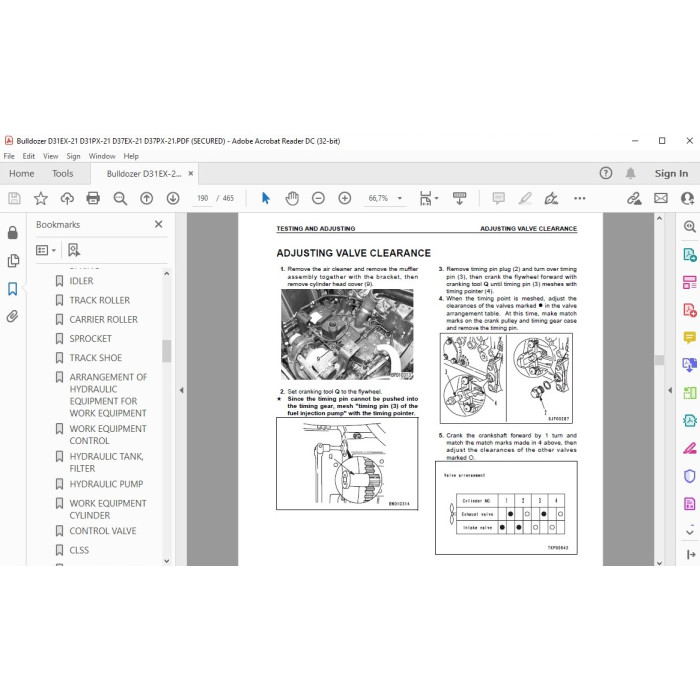Open the fit page options tool
This screenshot has width=700, height=700.
[425, 198]
